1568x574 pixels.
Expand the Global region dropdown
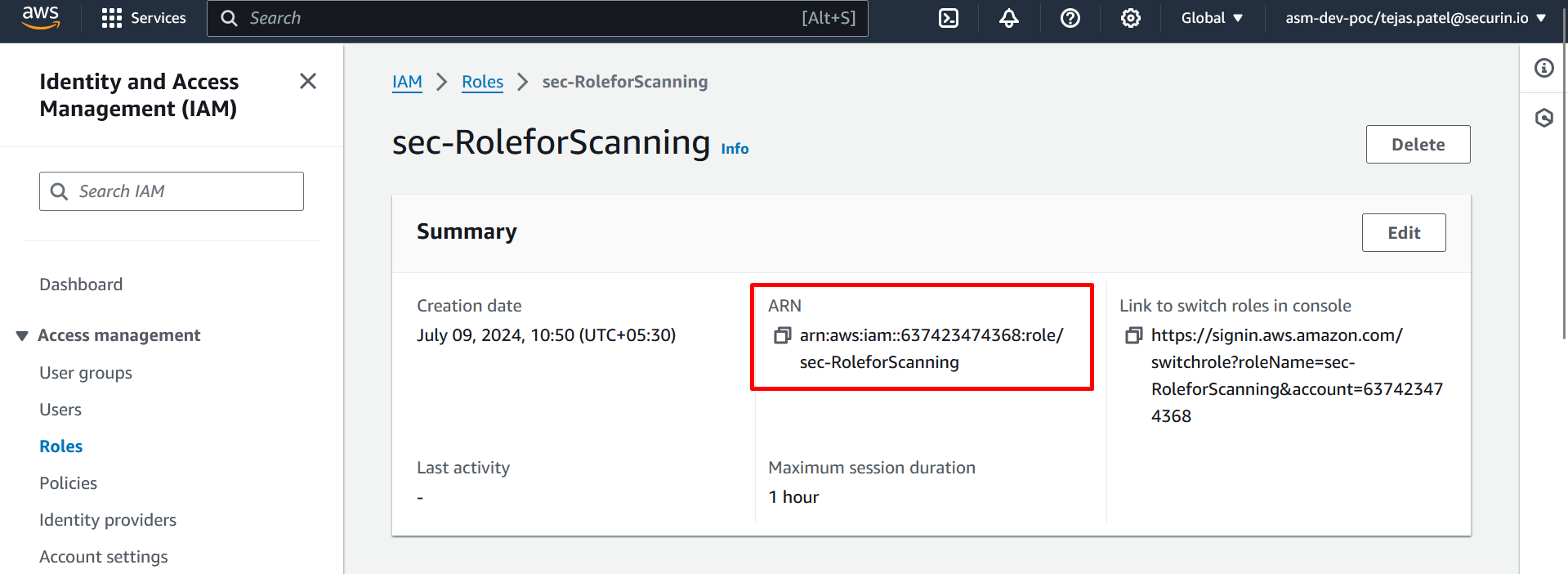(x=1212, y=18)
